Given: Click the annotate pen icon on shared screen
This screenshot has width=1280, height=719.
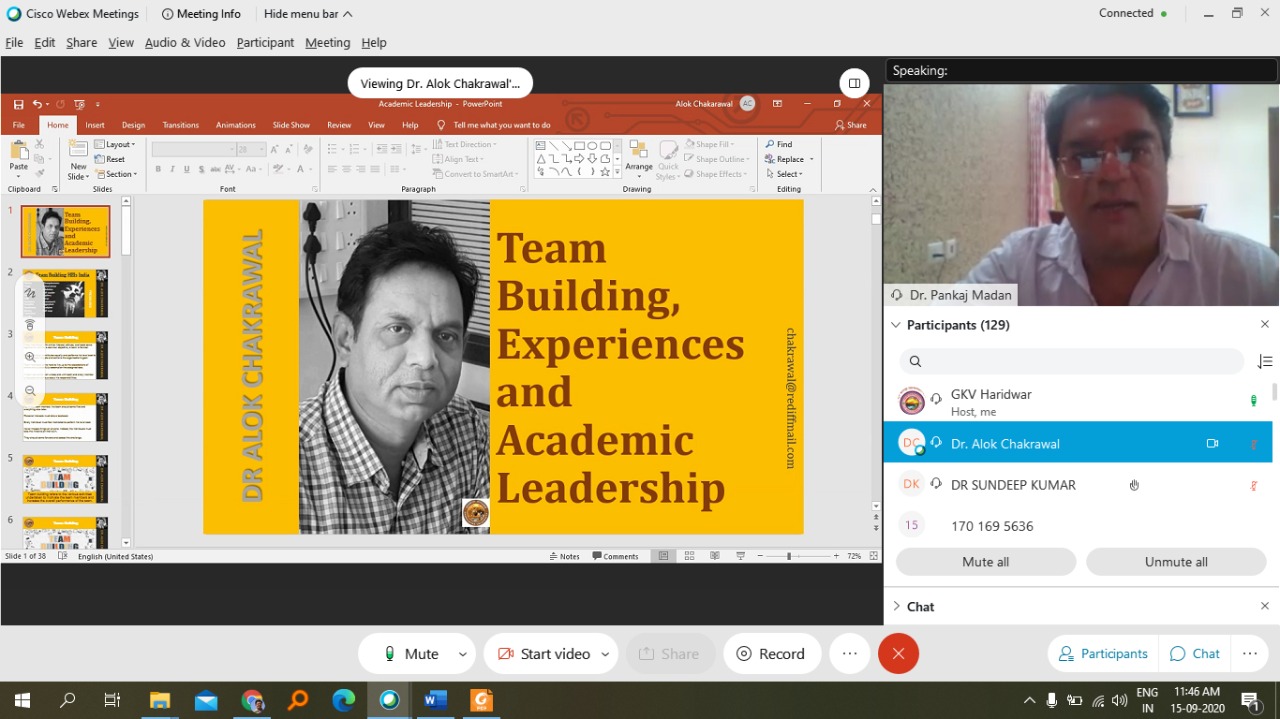Looking at the screenshot, I should 30,293.
